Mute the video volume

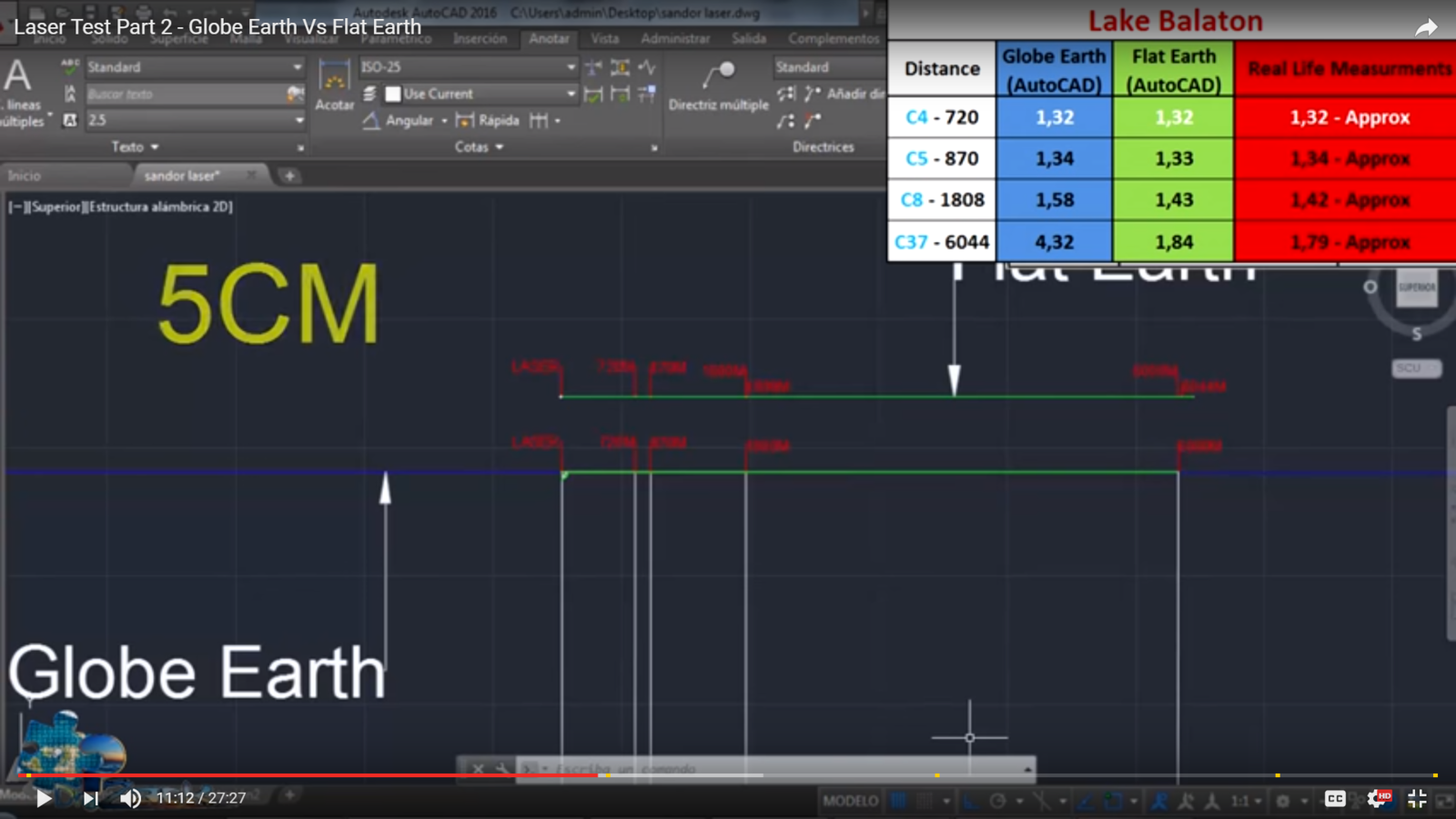130,799
